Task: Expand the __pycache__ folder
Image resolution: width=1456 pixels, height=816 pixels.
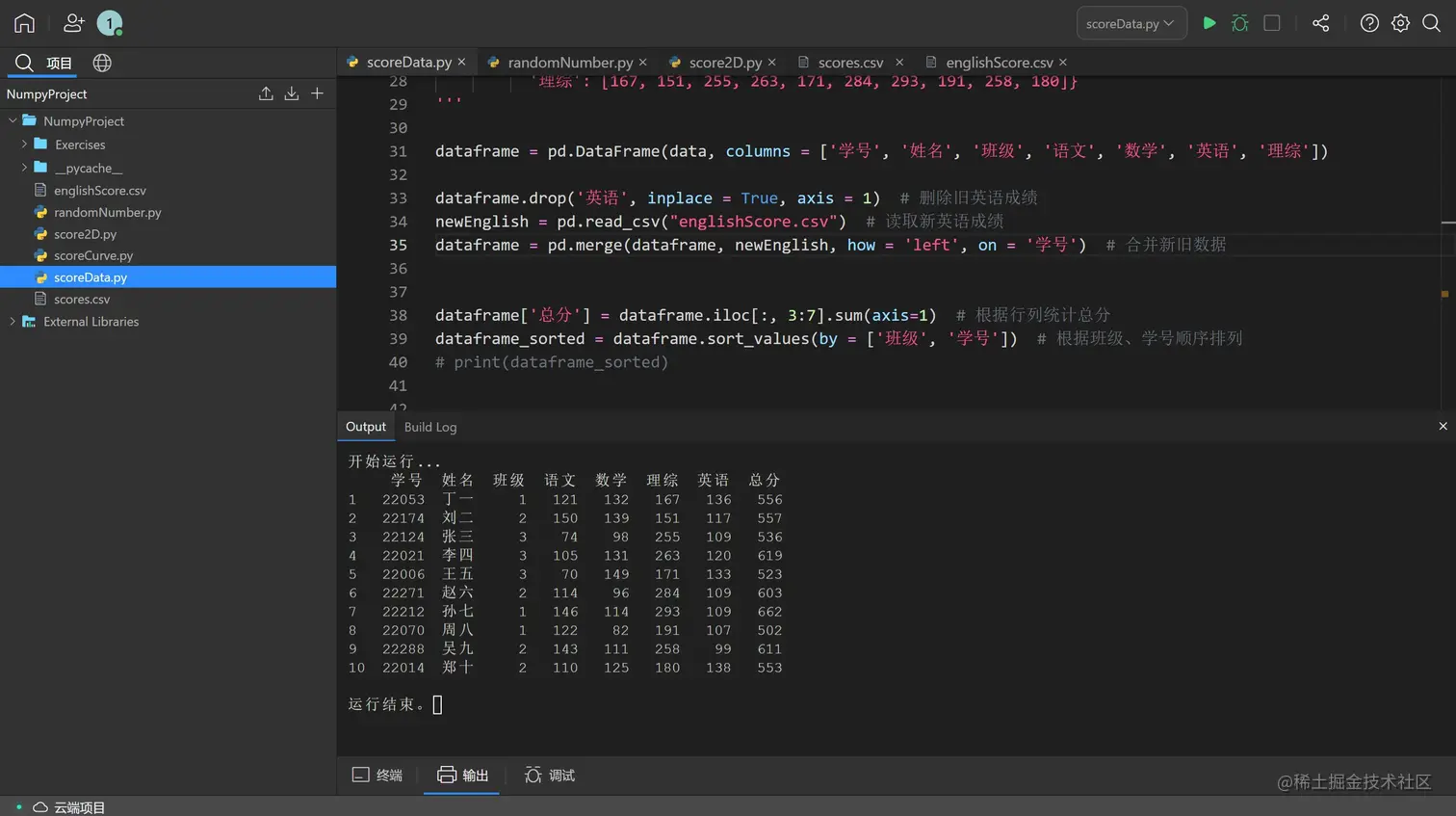Action: tap(24, 167)
